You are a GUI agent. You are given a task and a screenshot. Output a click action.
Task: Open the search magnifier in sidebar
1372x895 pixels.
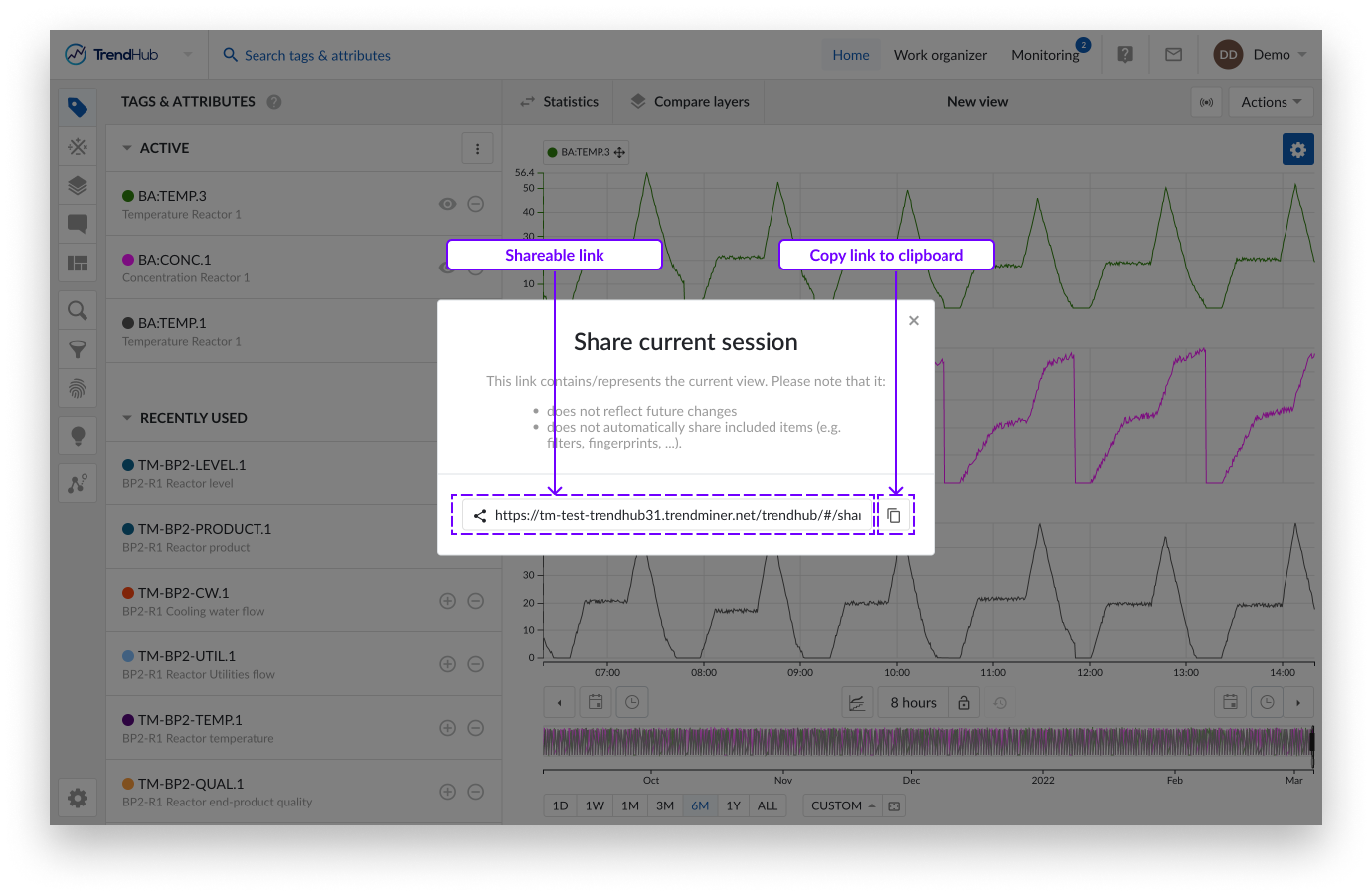click(x=78, y=311)
